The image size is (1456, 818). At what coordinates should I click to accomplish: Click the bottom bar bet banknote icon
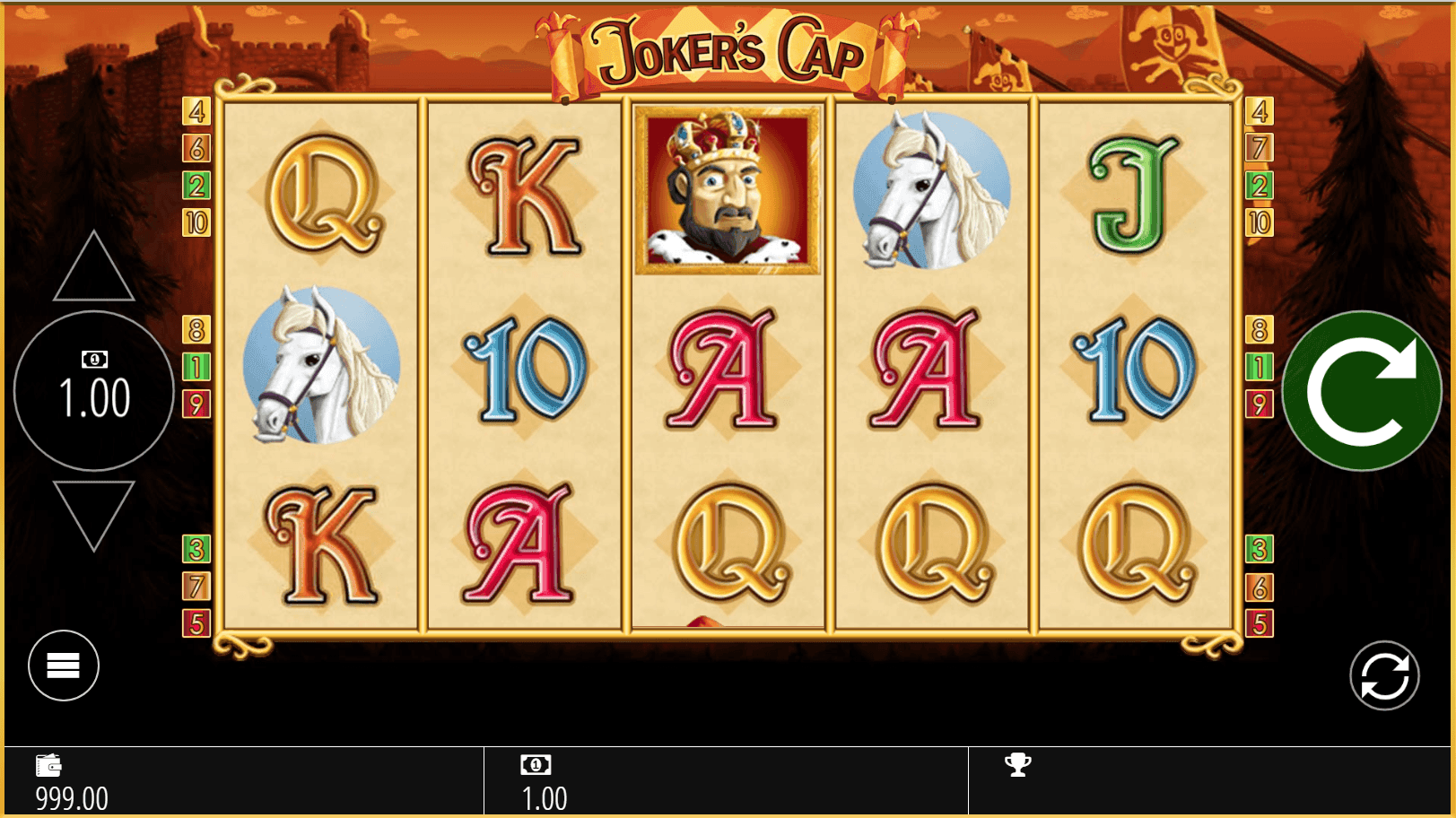click(x=536, y=765)
